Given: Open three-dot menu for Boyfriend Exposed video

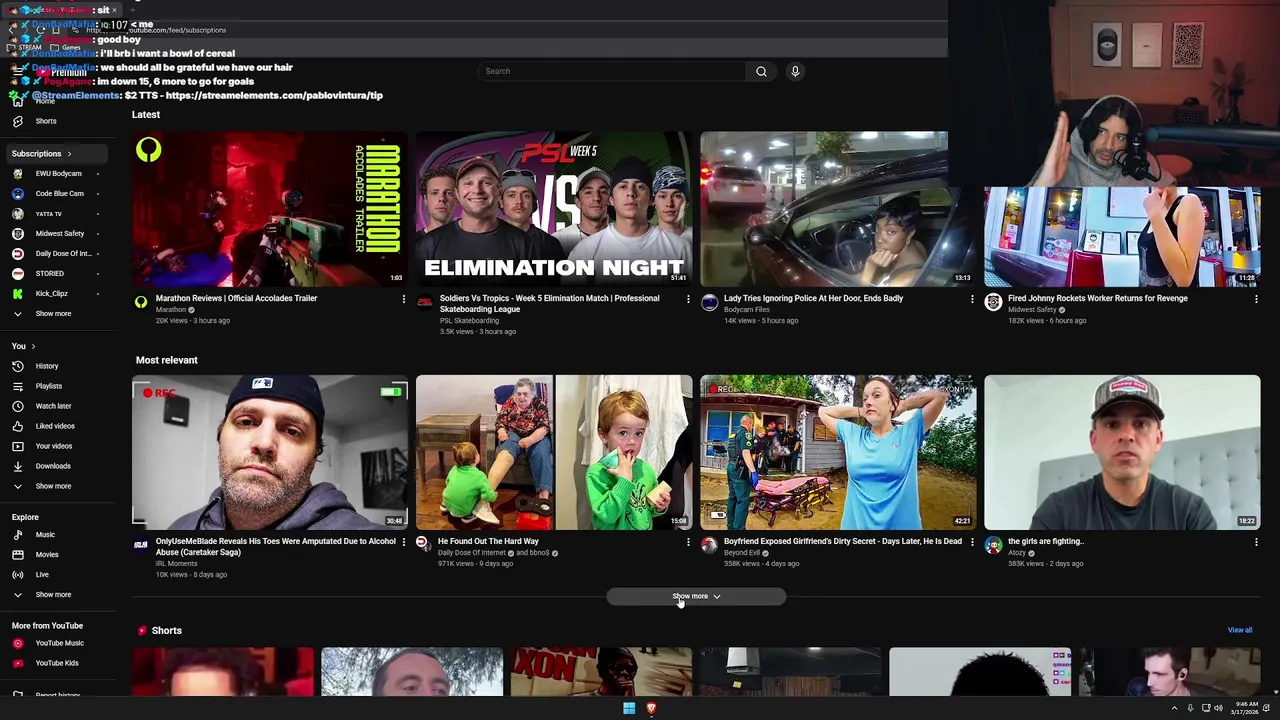Looking at the screenshot, I should click(972, 542).
